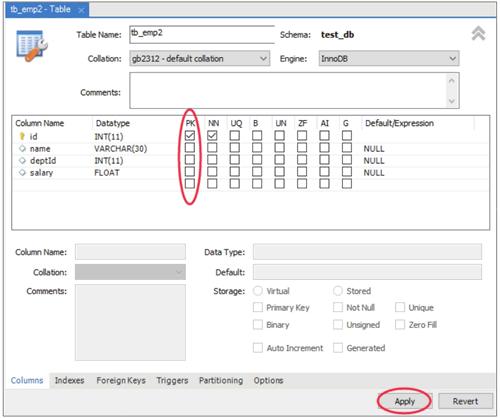Close the tb_emp2 - Table tab
Viewport: 500px width, 418px height.
point(81,10)
